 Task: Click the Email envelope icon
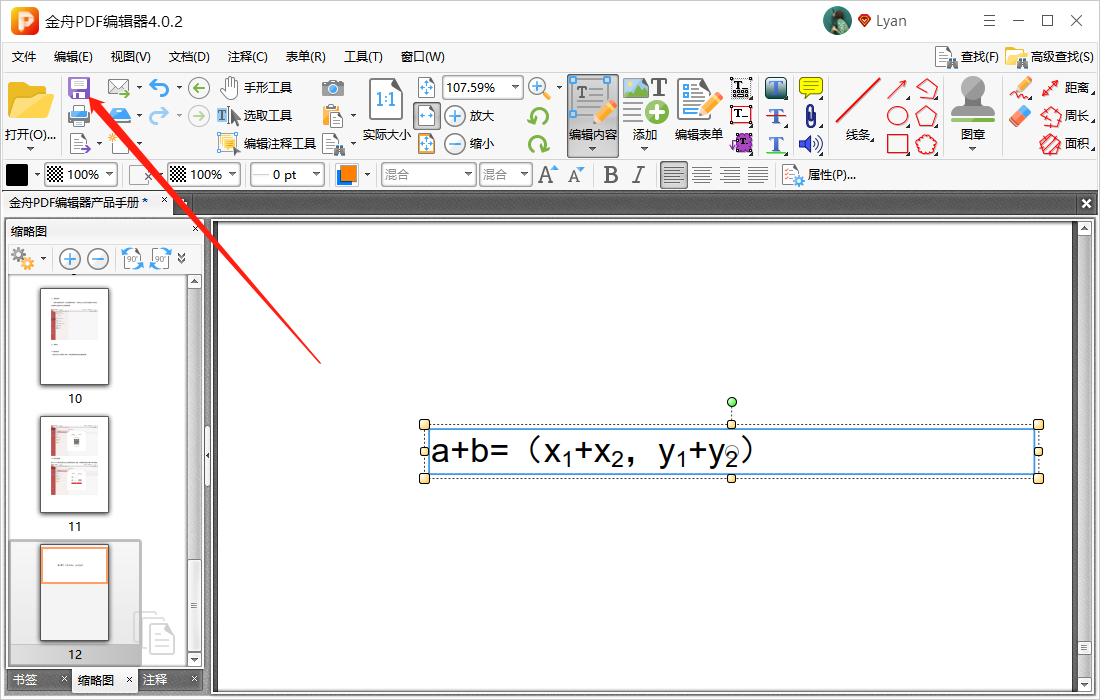(x=119, y=88)
